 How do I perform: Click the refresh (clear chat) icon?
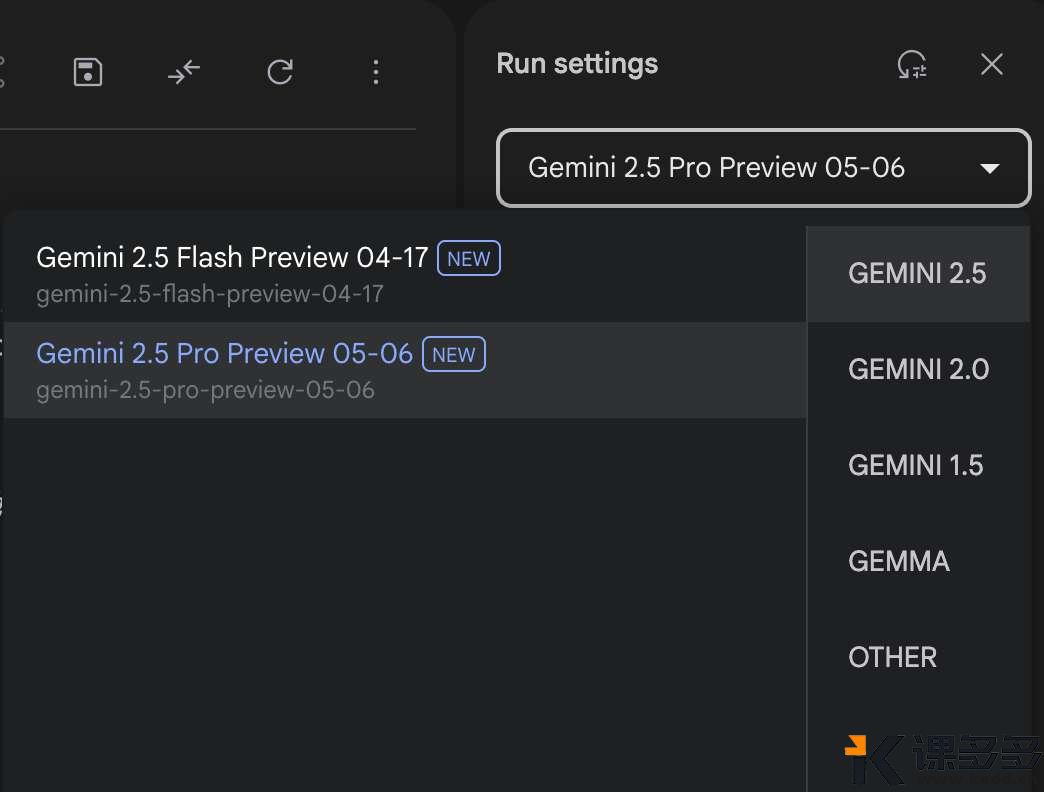coord(280,72)
